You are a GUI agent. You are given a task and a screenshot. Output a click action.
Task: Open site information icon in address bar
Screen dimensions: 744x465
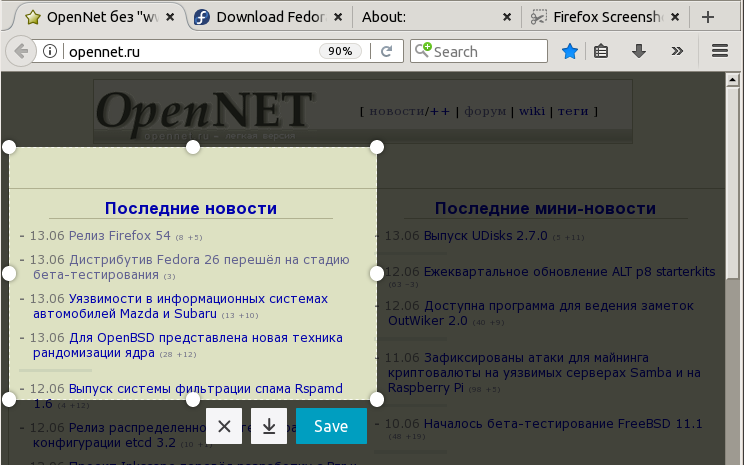pos(50,51)
